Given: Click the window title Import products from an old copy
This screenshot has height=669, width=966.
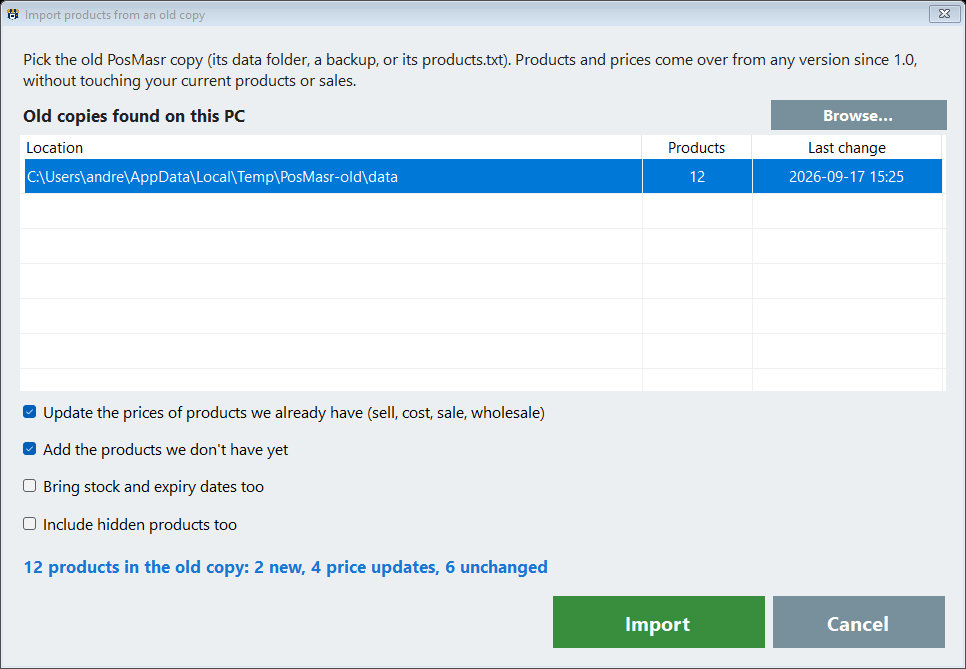Looking at the screenshot, I should 115,15.
